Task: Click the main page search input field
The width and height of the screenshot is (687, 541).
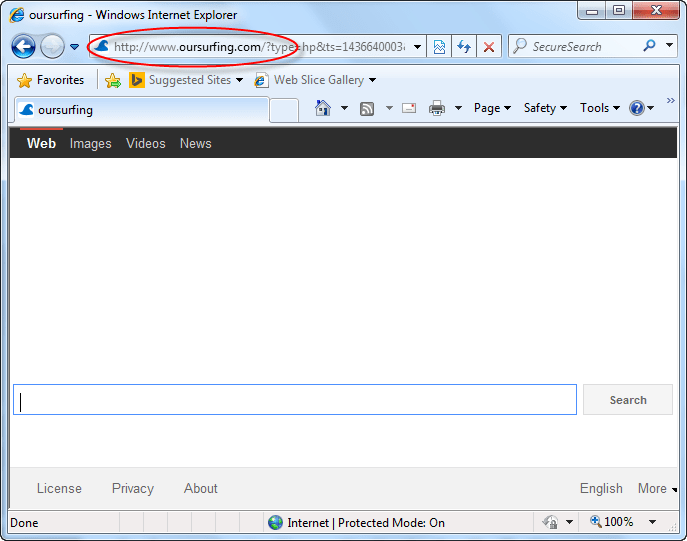Action: click(295, 400)
